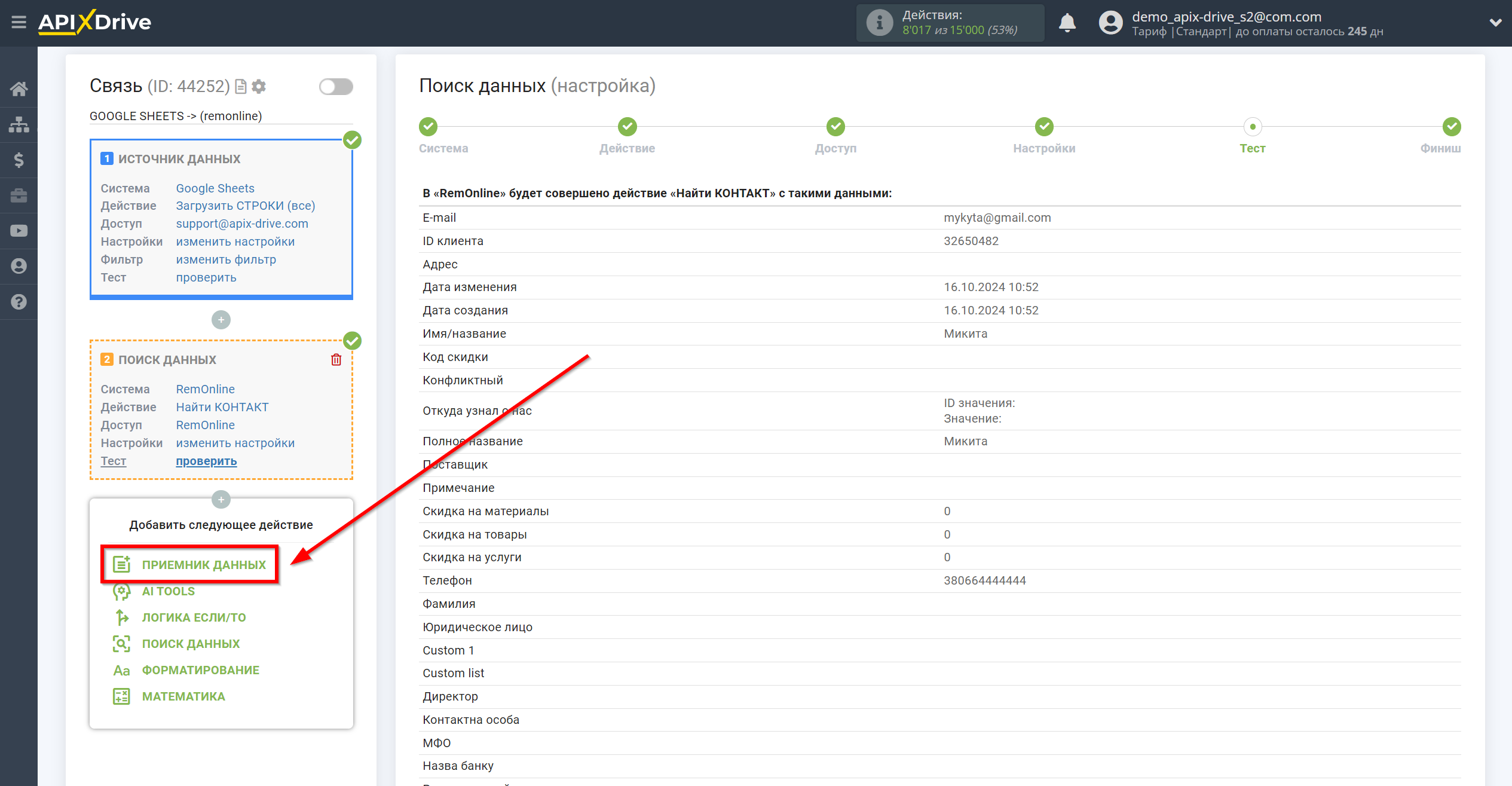Open the billing dollar sidebar icon
Viewport: 1512px width, 786px height.
(19, 160)
